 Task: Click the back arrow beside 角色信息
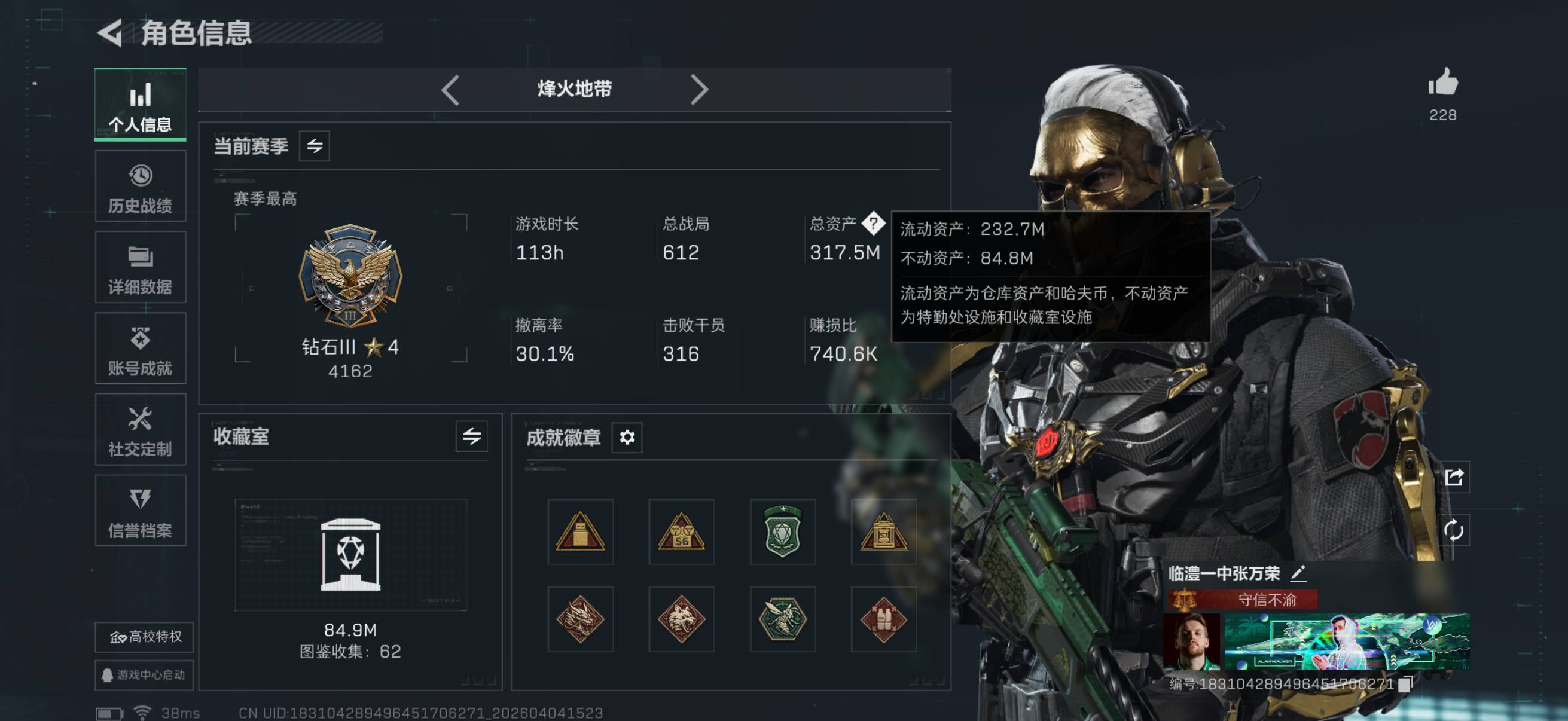(x=110, y=33)
